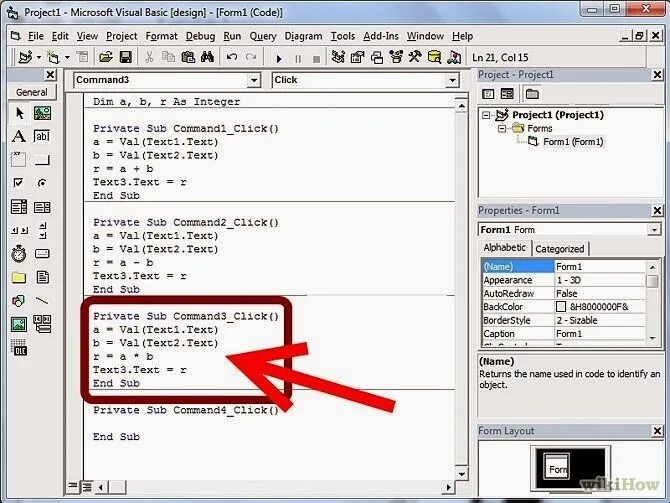Image resolution: width=670 pixels, height=503 pixels.
Task: Open the Object Browser toolbar icon
Action: pyautogui.click(x=396, y=57)
